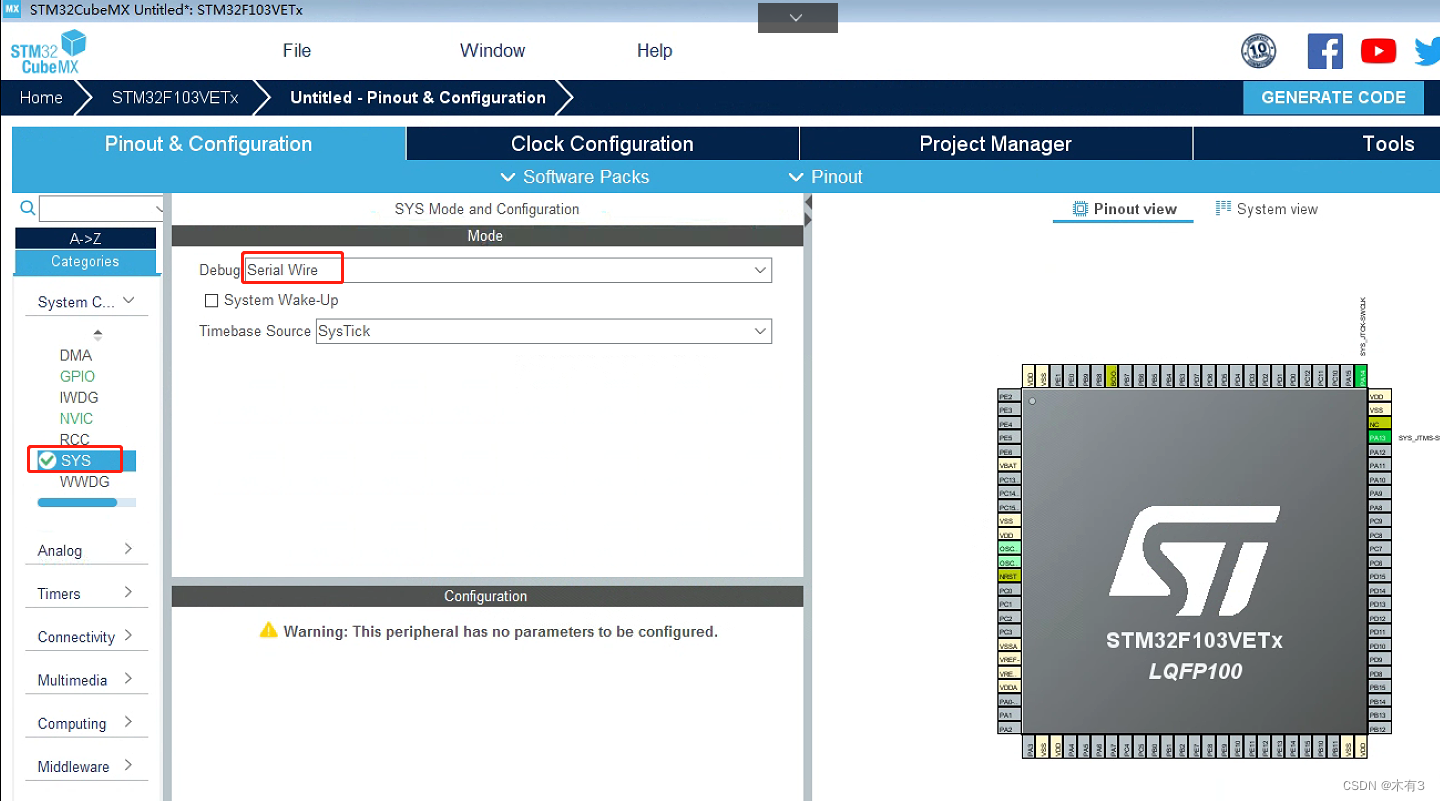Viewport: 1440px width, 801px height.
Task: Enable the System Wake-Up checkbox
Action: [x=211, y=300]
